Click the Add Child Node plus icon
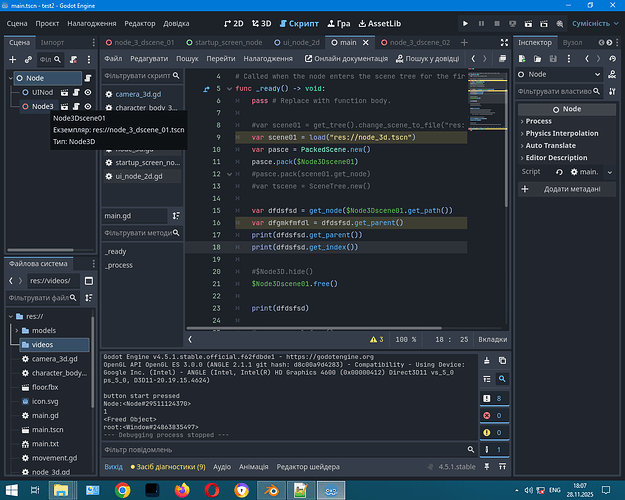This screenshot has width=625, height=500. tap(14, 59)
